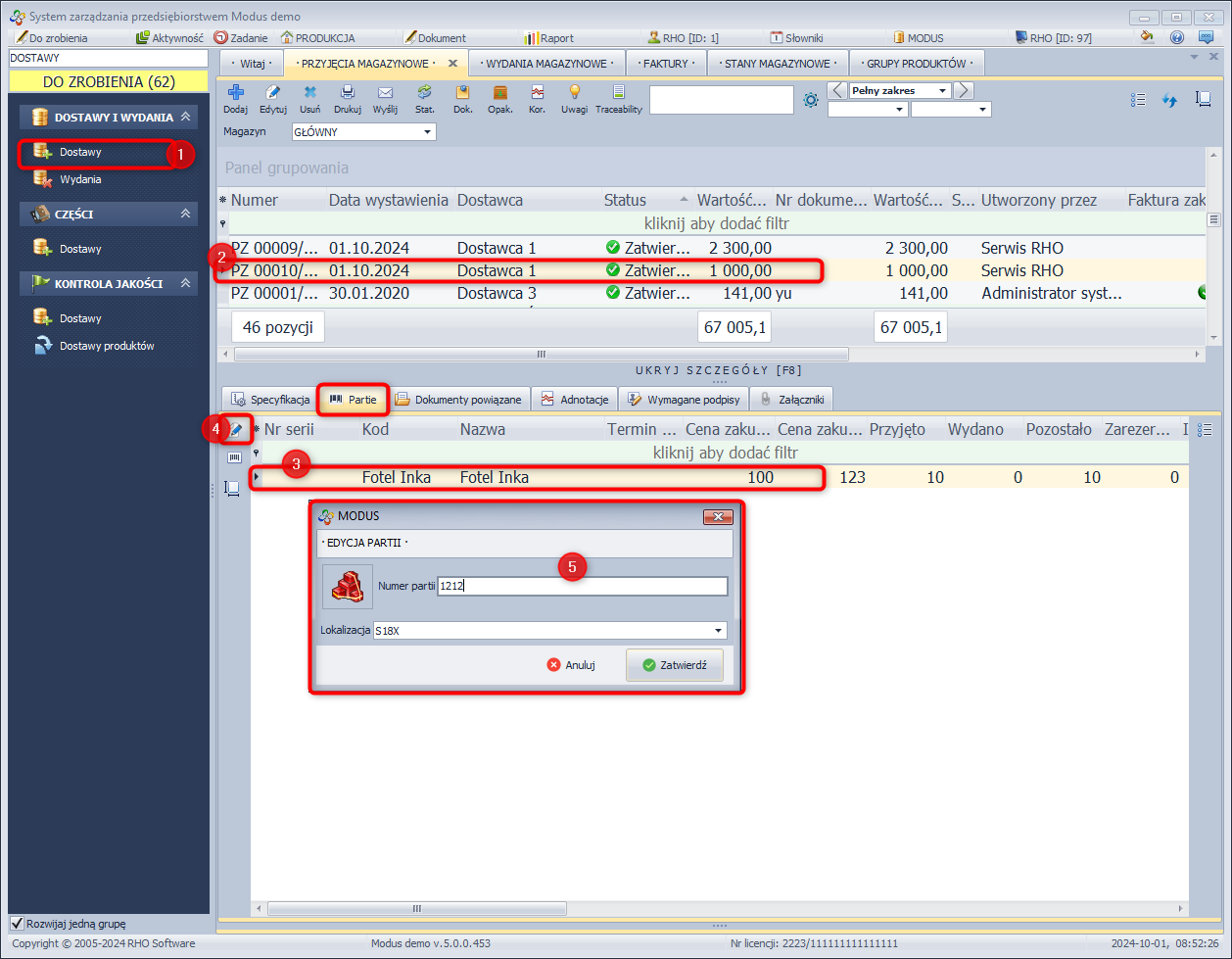1232x959 pixels.
Task: Open the Specyfikacja details tab
Action: click(270, 400)
